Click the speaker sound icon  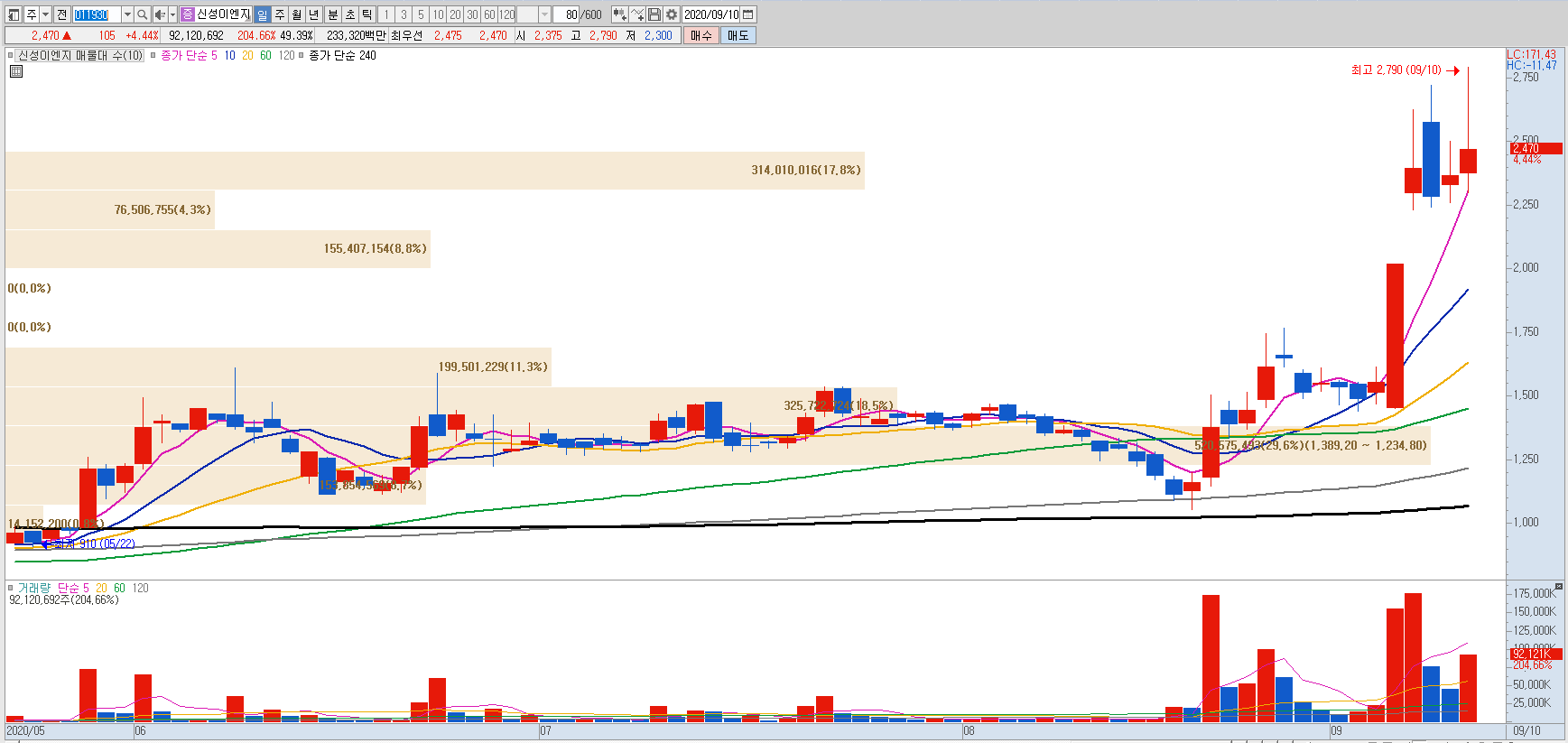coord(160,14)
